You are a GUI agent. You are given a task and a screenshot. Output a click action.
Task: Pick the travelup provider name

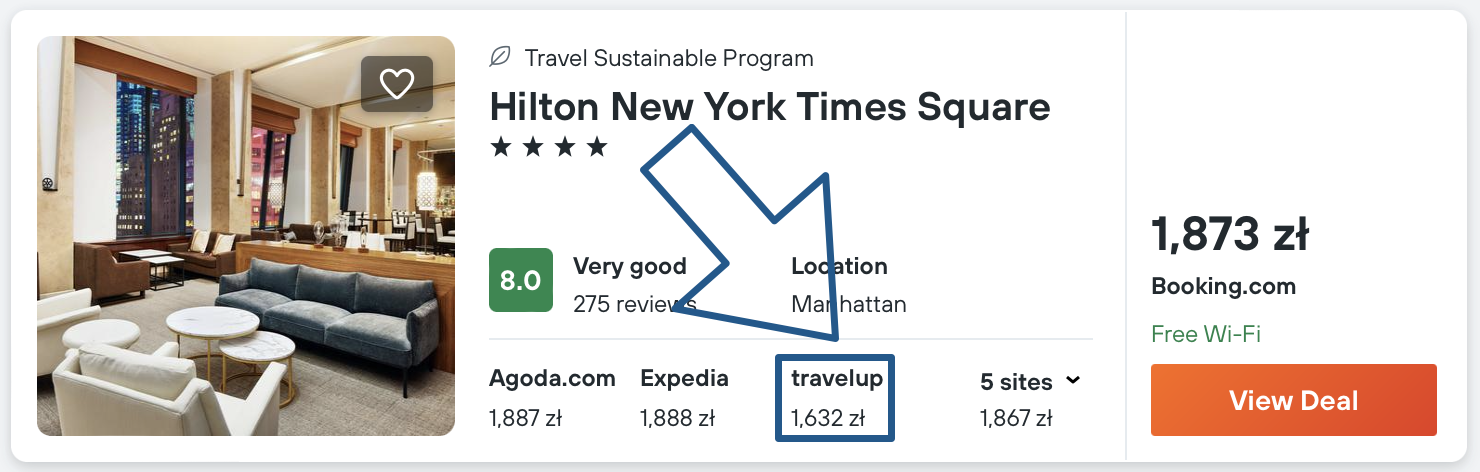(837, 379)
